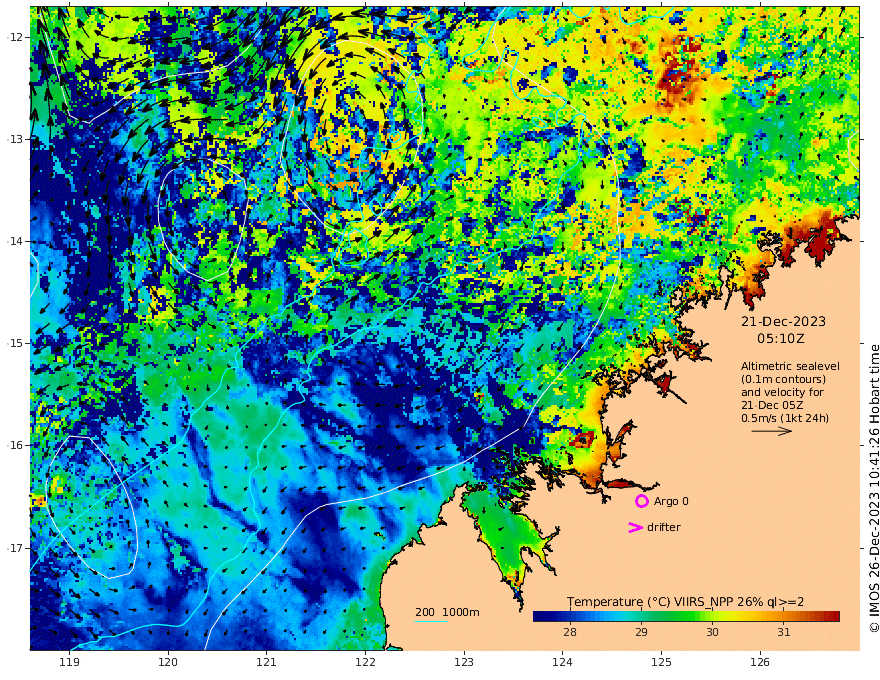This screenshot has width=880, height=680.
Task: Click the text '21 Dec 05Z'
Action: pos(772,405)
